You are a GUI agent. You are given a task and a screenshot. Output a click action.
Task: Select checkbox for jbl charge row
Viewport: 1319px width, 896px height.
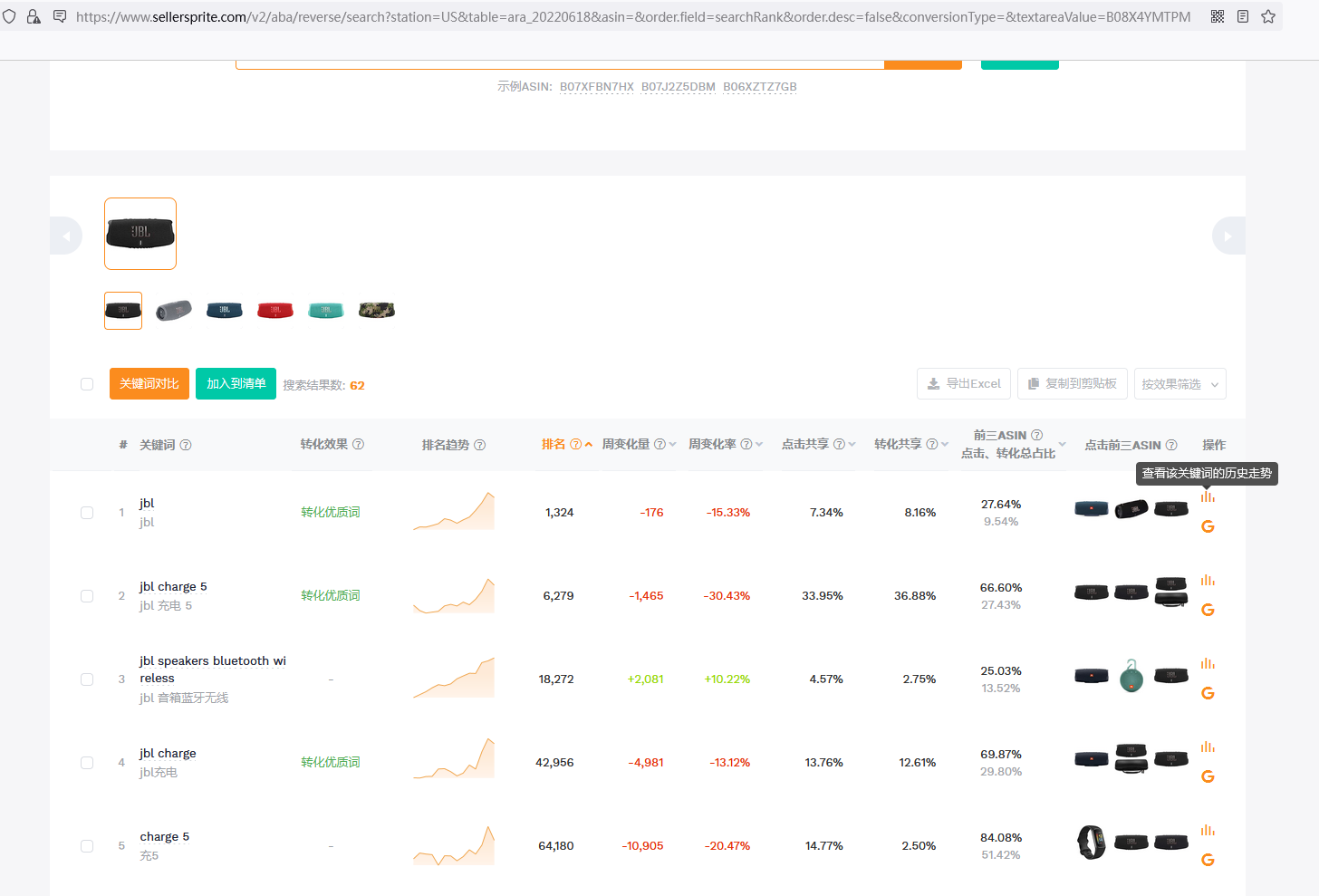[87, 763]
